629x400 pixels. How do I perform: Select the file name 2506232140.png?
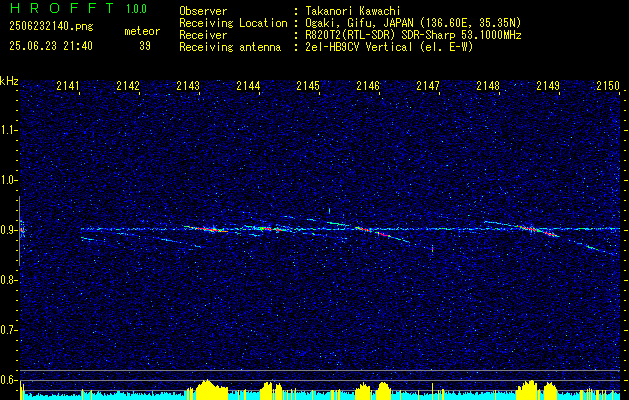[x=51, y=27]
